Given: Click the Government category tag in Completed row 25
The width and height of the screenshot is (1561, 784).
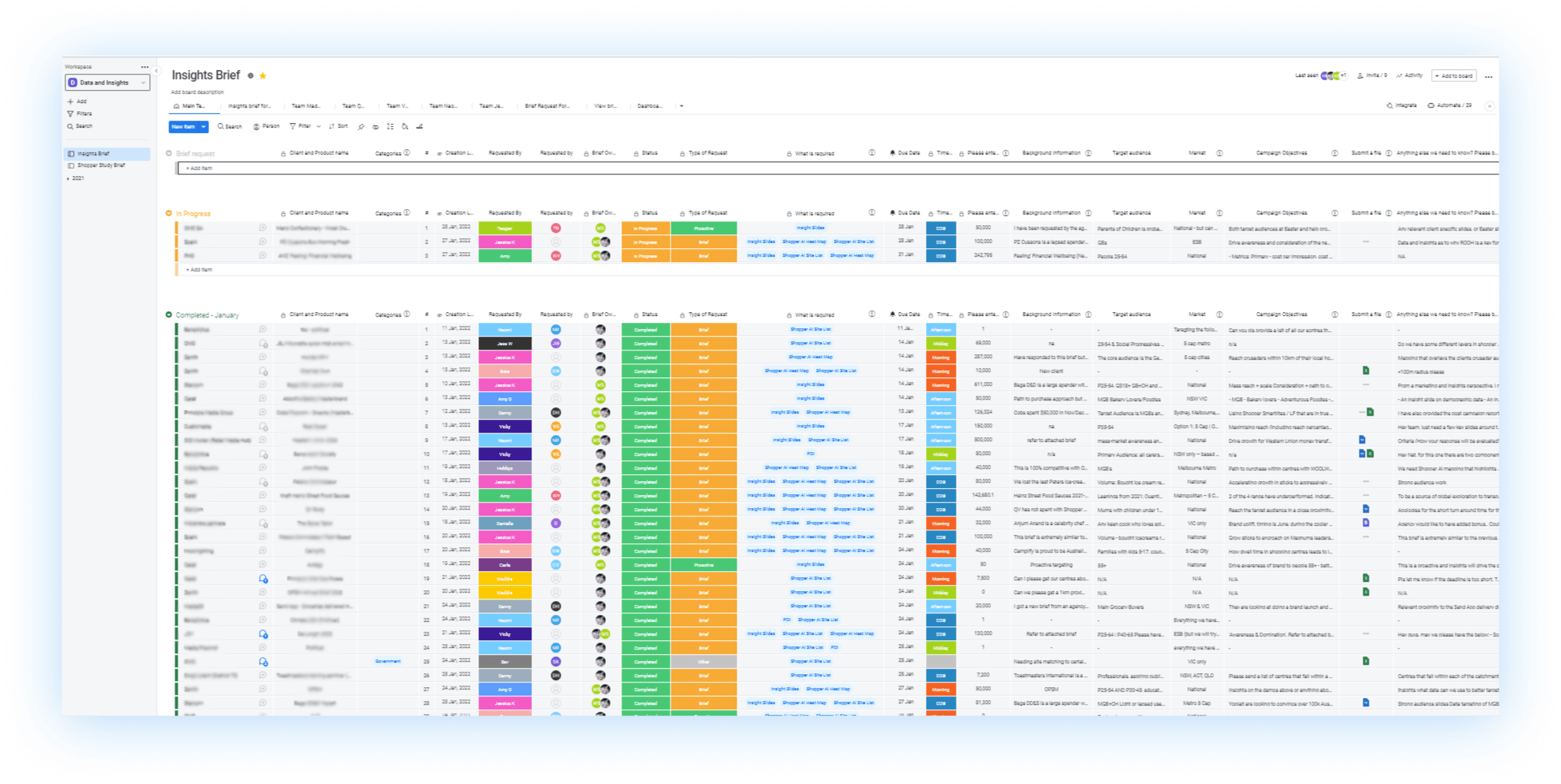Looking at the screenshot, I should pyautogui.click(x=388, y=662).
